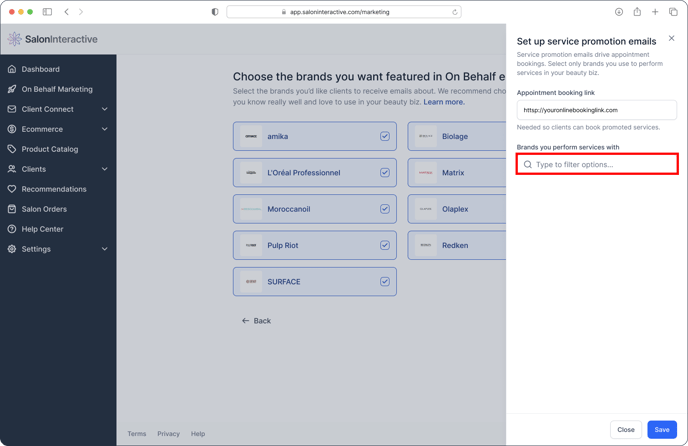Click the Product Catalog tag icon
The image size is (688, 446).
pyautogui.click(x=12, y=149)
